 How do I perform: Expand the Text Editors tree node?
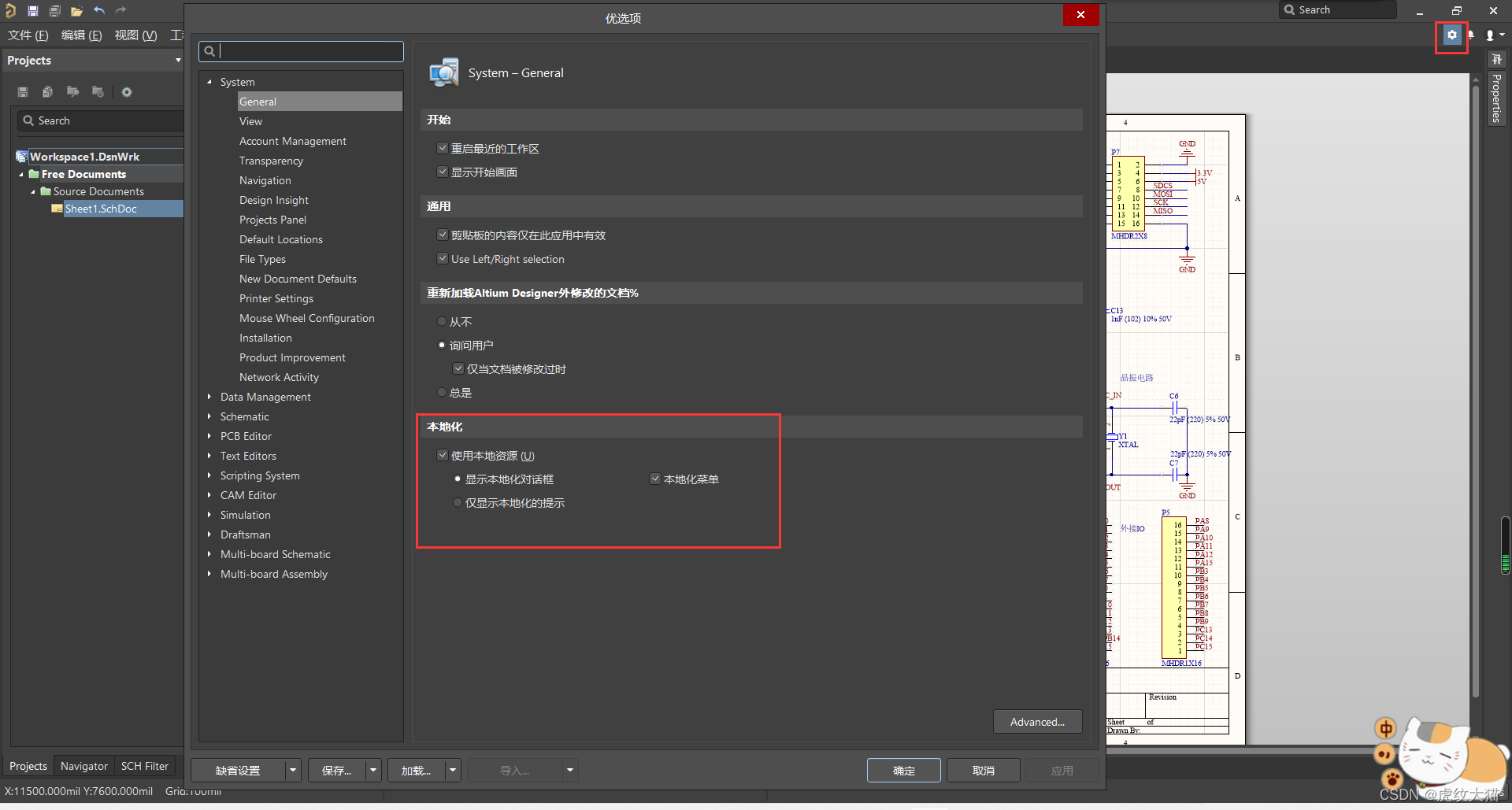click(209, 456)
